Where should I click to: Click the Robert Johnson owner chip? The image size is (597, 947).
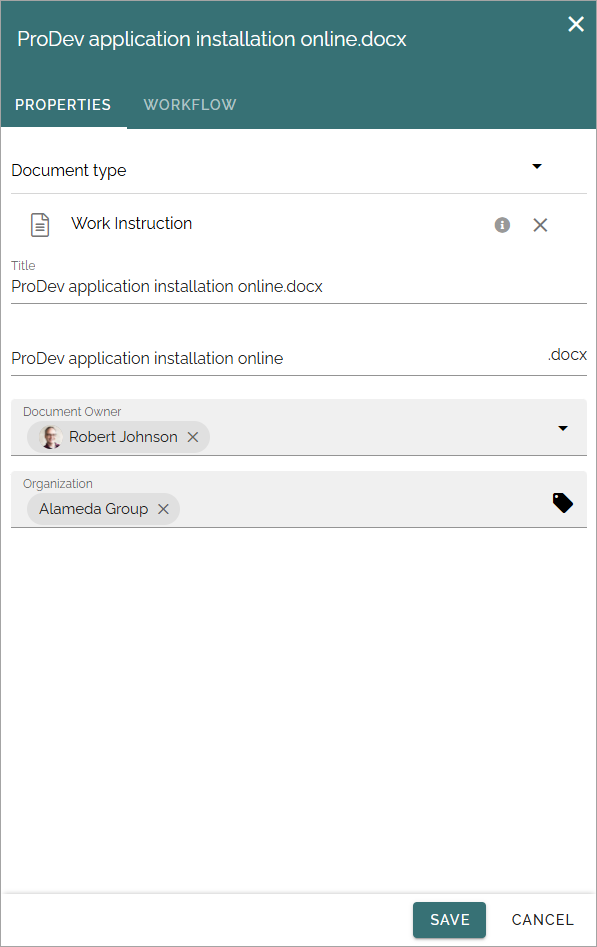pos(118,437)
